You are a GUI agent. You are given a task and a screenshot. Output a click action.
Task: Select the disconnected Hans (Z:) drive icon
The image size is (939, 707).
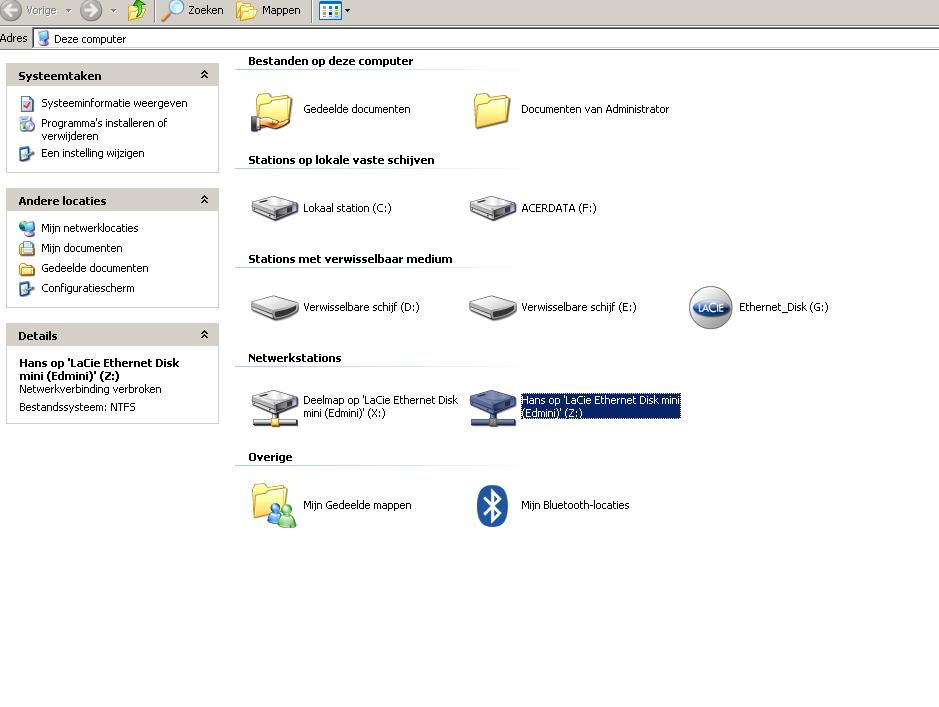coord(492,408)
